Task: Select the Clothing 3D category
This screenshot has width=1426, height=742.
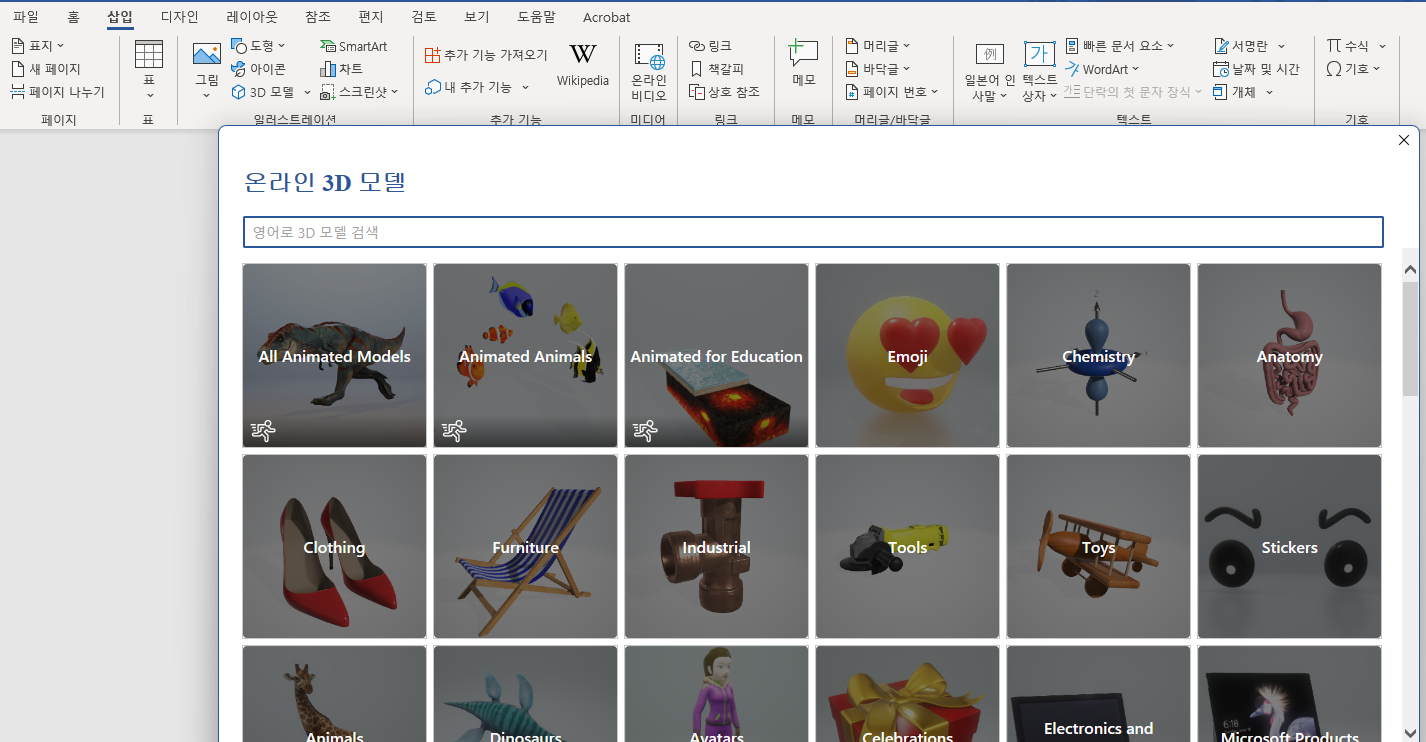Action: (x=334, y=546)
